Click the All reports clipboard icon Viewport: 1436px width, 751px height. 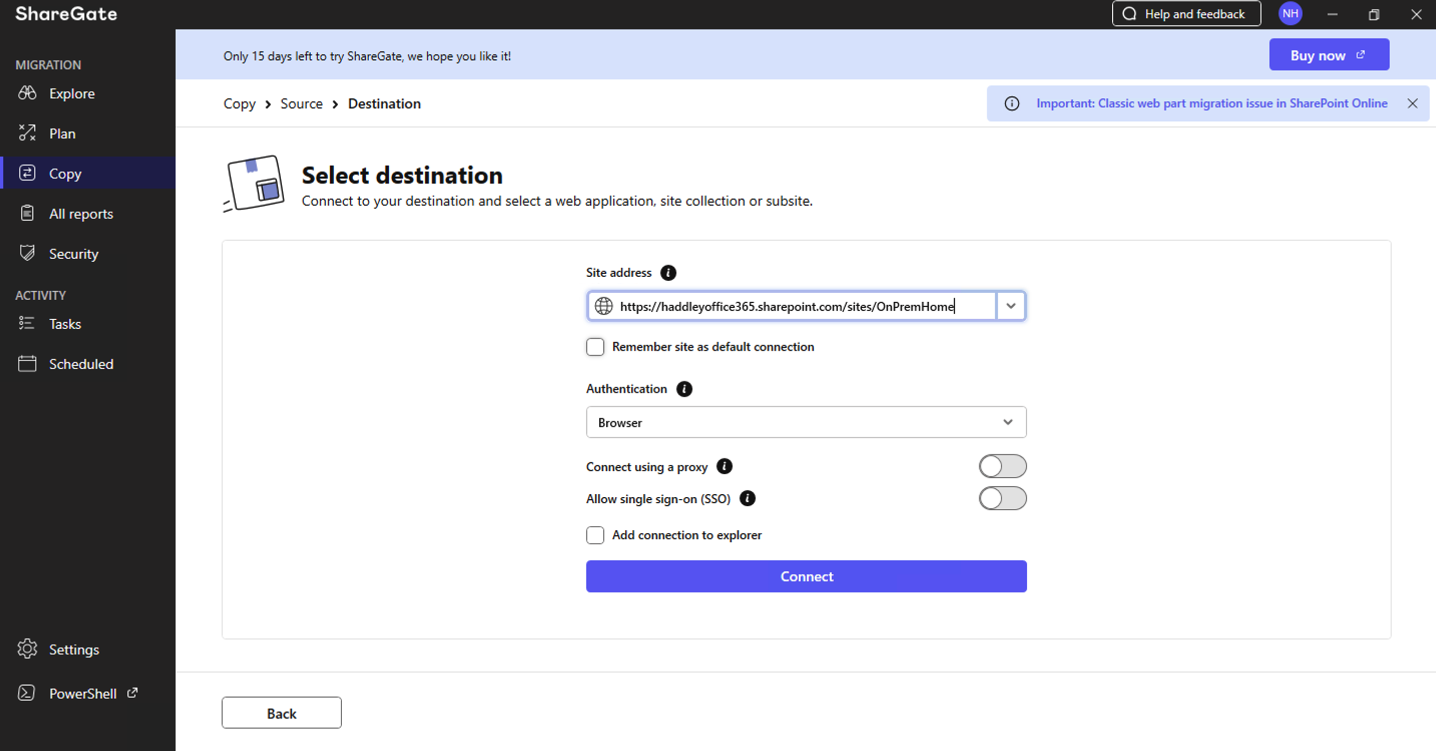click(27, 213)
